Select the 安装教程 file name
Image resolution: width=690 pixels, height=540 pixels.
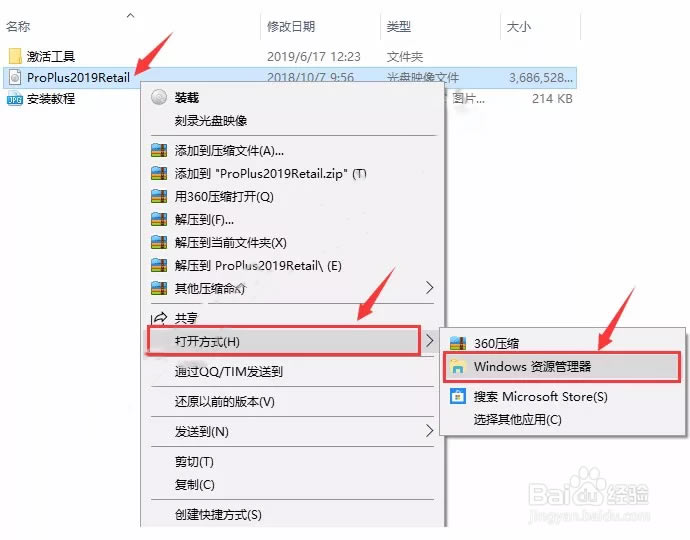tap(51, 99)
